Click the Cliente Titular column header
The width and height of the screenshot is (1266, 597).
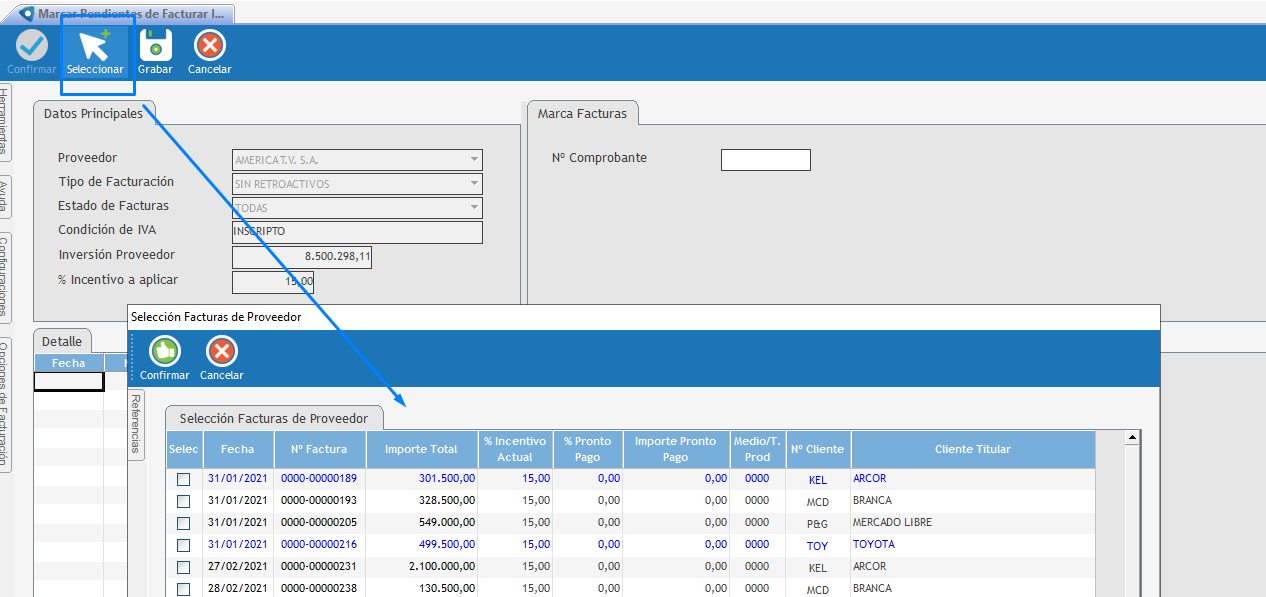pyautogui.click(x=972, y=449)
